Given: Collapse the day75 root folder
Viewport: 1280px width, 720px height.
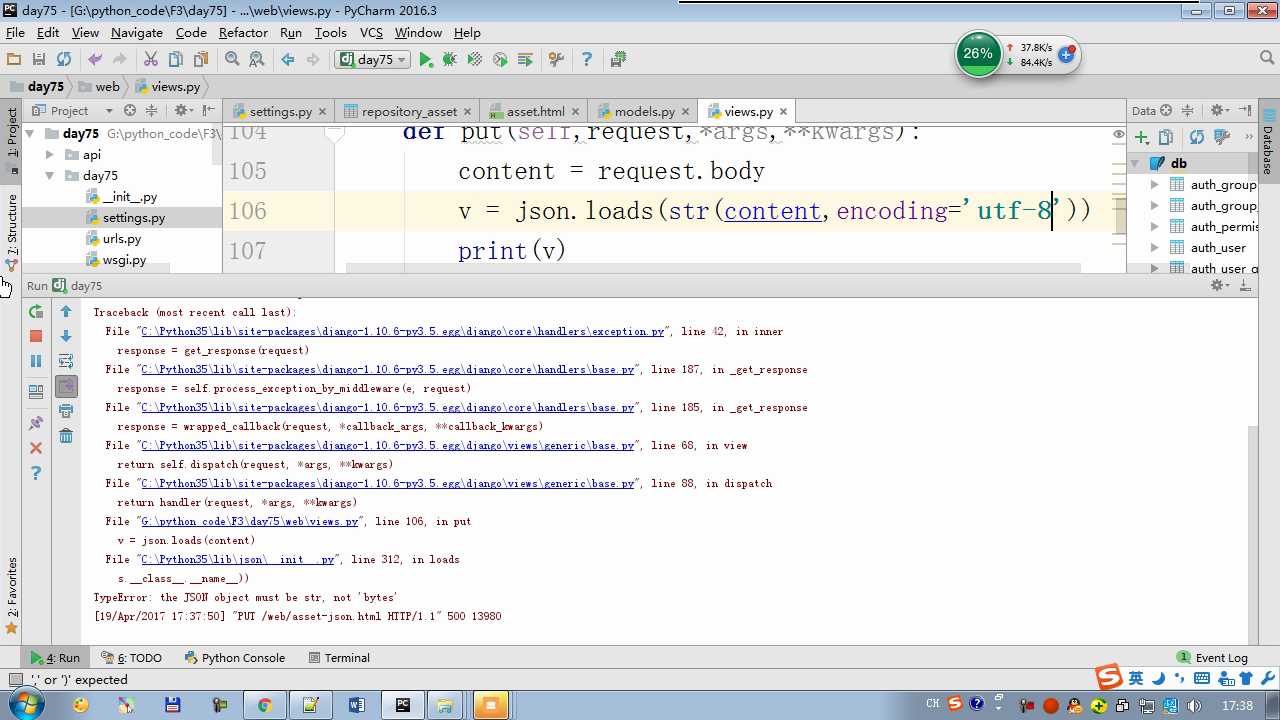Looking at the screenshot, I should pyautogui.click(x=30, y=134).
